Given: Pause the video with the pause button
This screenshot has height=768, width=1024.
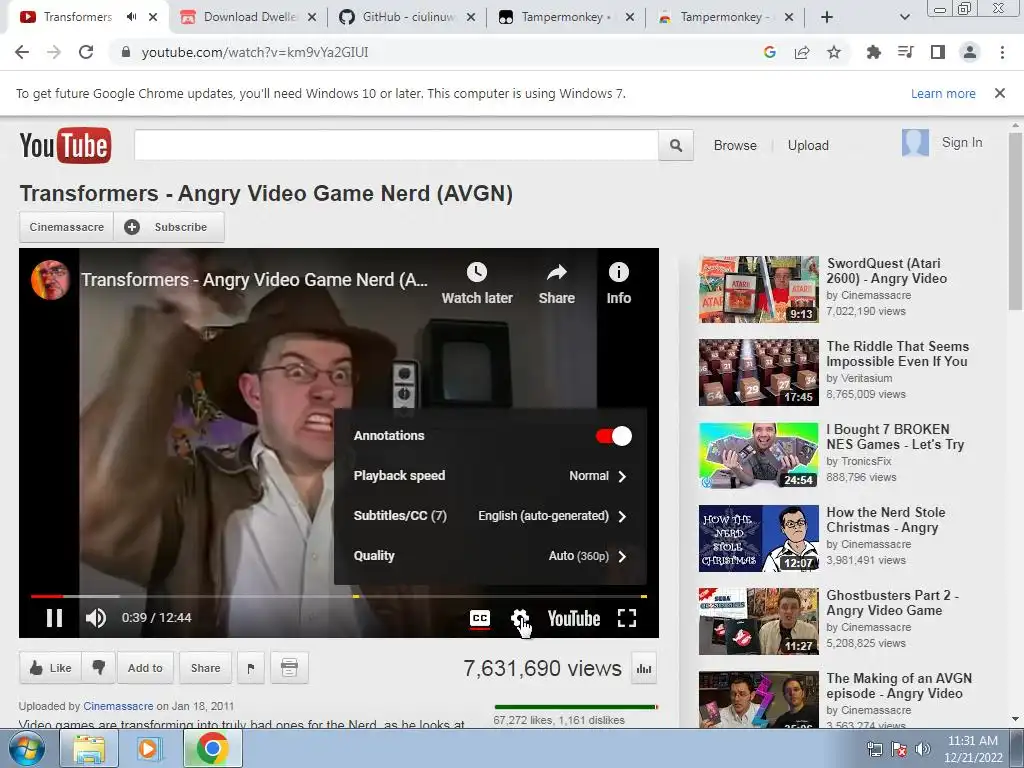Looking at the screenshot, I should pyautogui.click(x=55, y=618).
